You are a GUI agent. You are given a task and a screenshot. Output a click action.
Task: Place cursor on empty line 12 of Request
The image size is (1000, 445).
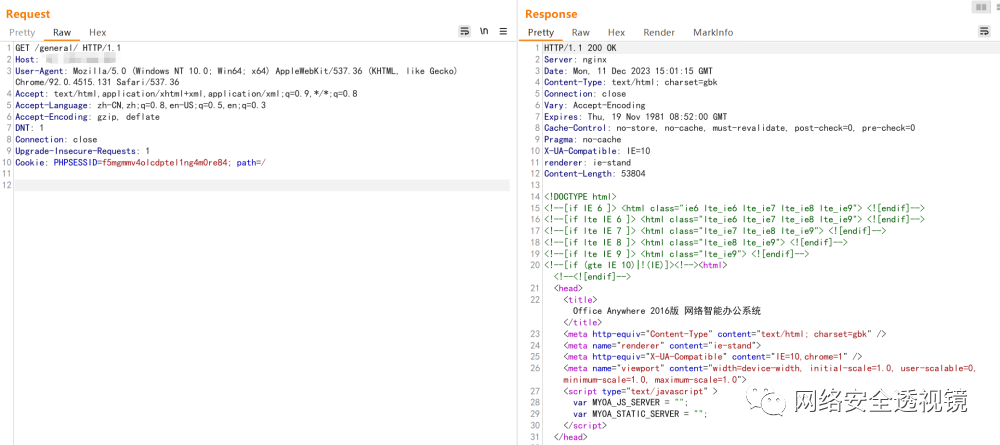[261, 186]
